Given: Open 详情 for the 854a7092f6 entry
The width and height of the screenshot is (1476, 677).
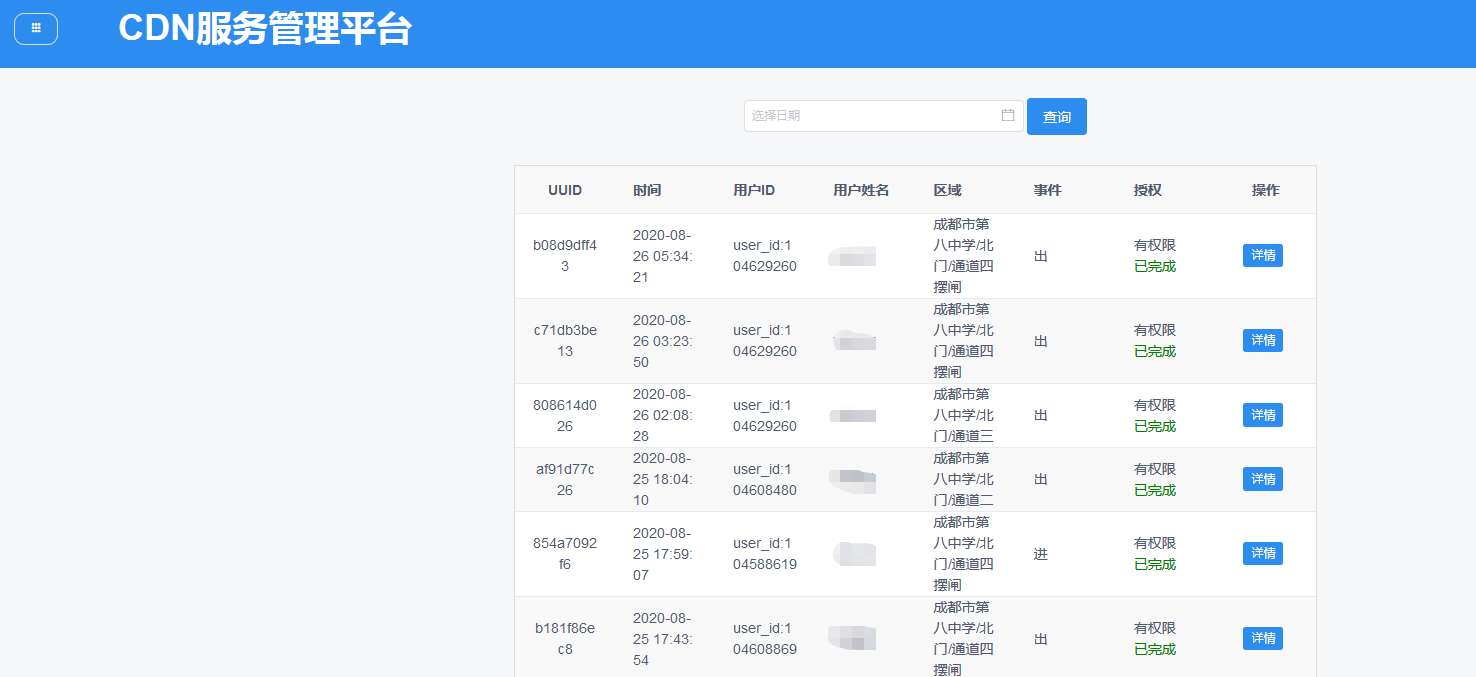Looking at the screenshot, I should pyautogui.click(x=1262, y=553).
